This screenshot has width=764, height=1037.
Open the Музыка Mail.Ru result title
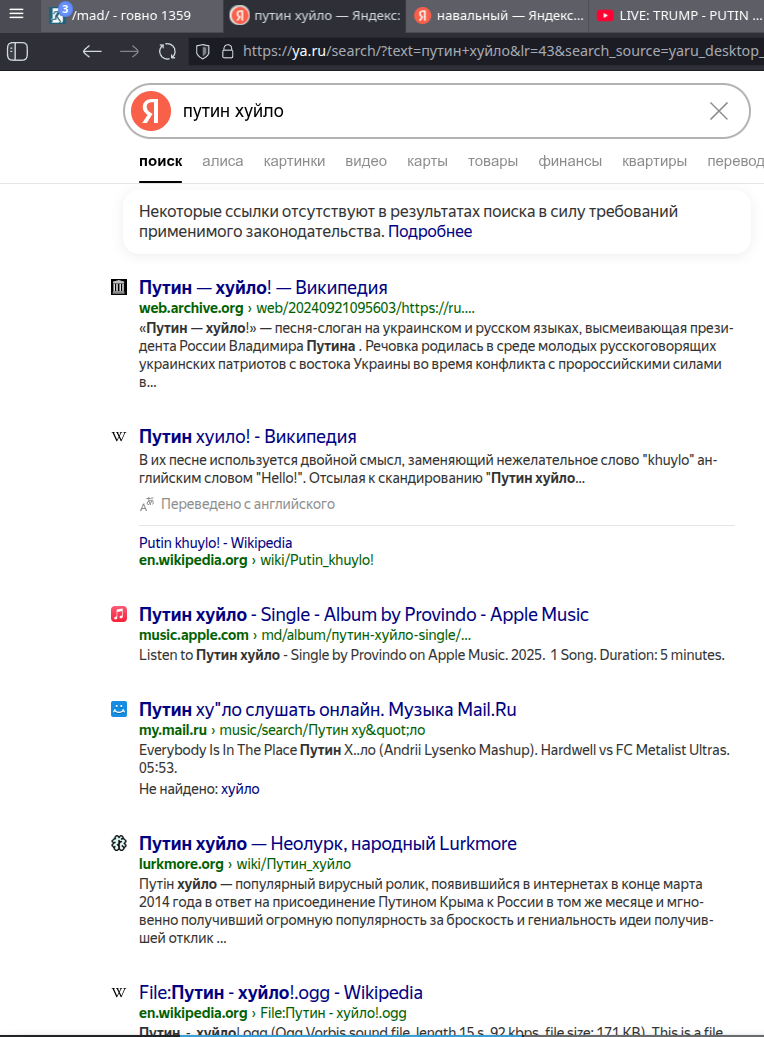tap(327, 710)
